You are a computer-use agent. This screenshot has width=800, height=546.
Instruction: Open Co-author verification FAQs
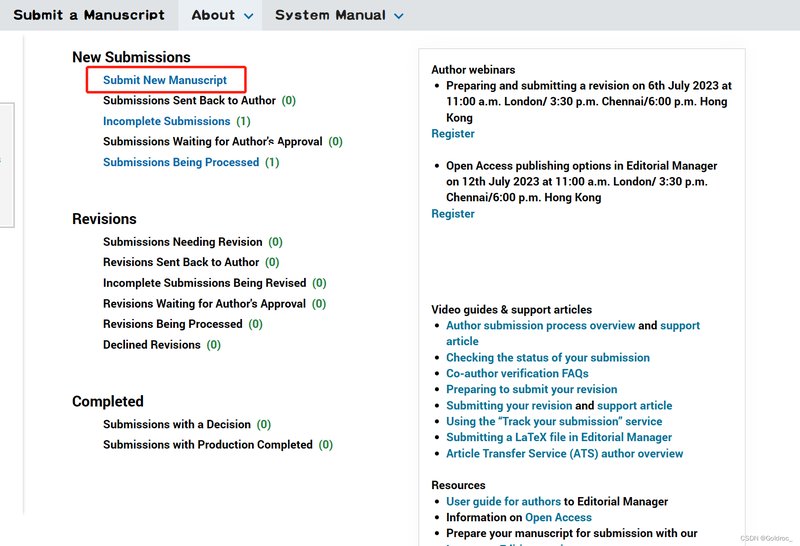tap(517, 374)
